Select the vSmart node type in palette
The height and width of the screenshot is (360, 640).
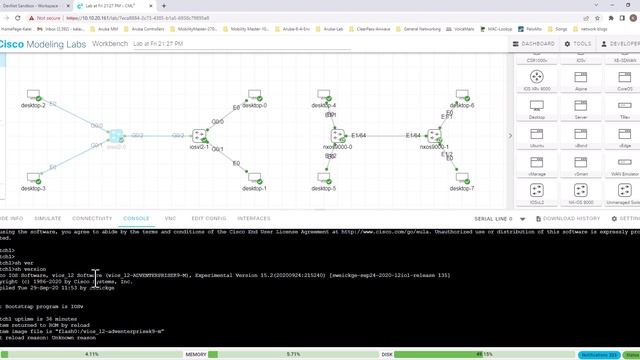580,165
